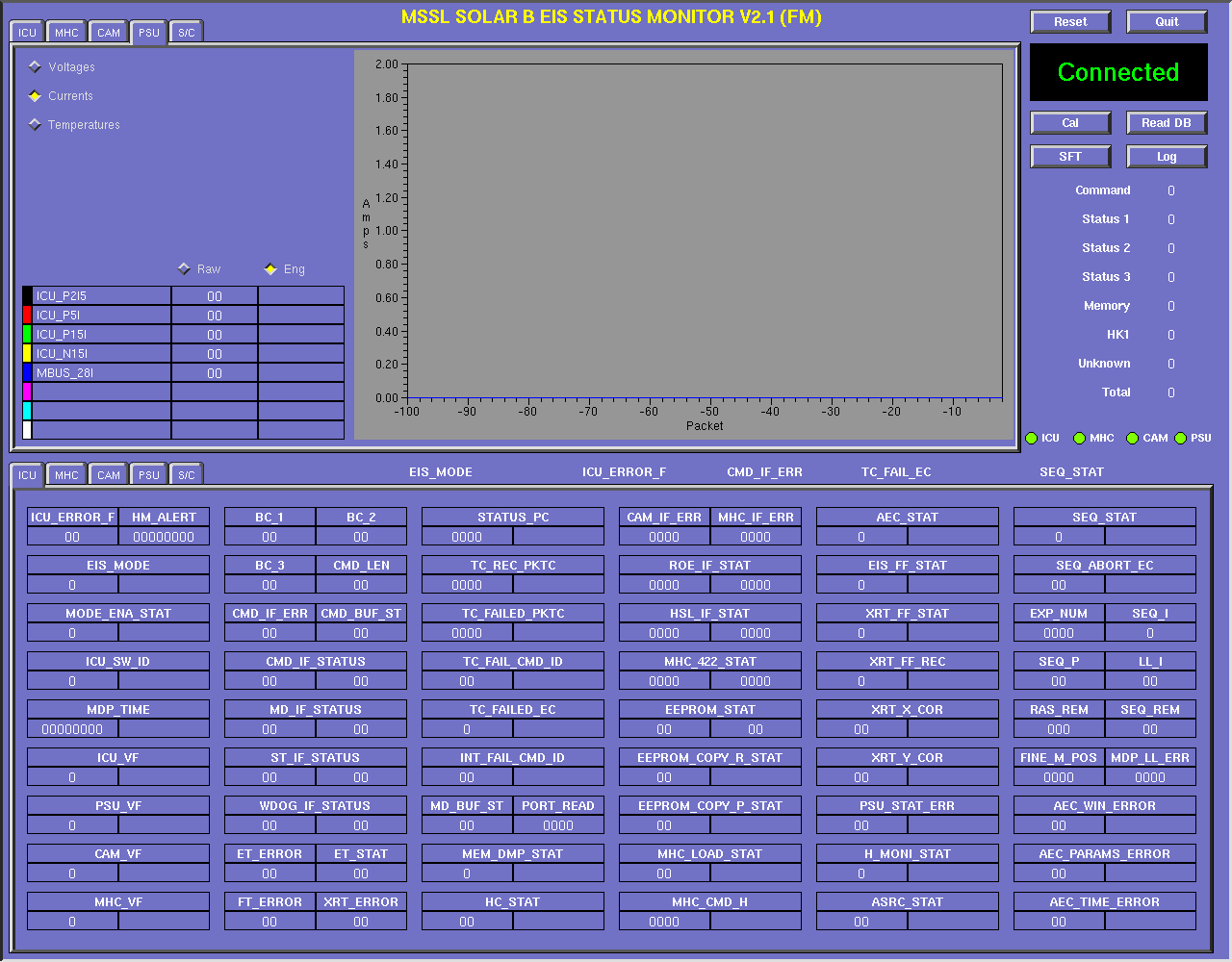The image size is (1232, 962).
Task: Click the cyan empty-row color swatch
Action: (27, 412)
